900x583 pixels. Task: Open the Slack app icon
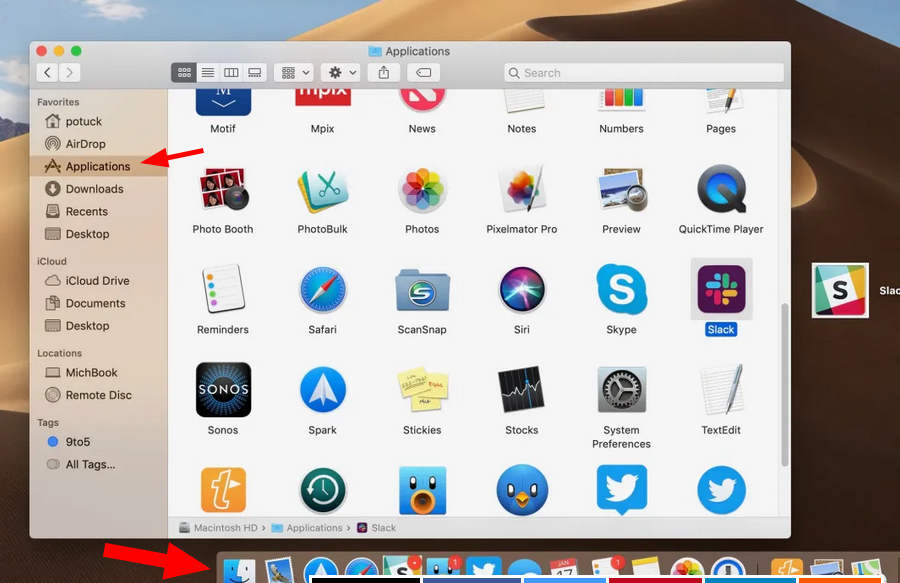pyautogui.click(x=721, y=290)
